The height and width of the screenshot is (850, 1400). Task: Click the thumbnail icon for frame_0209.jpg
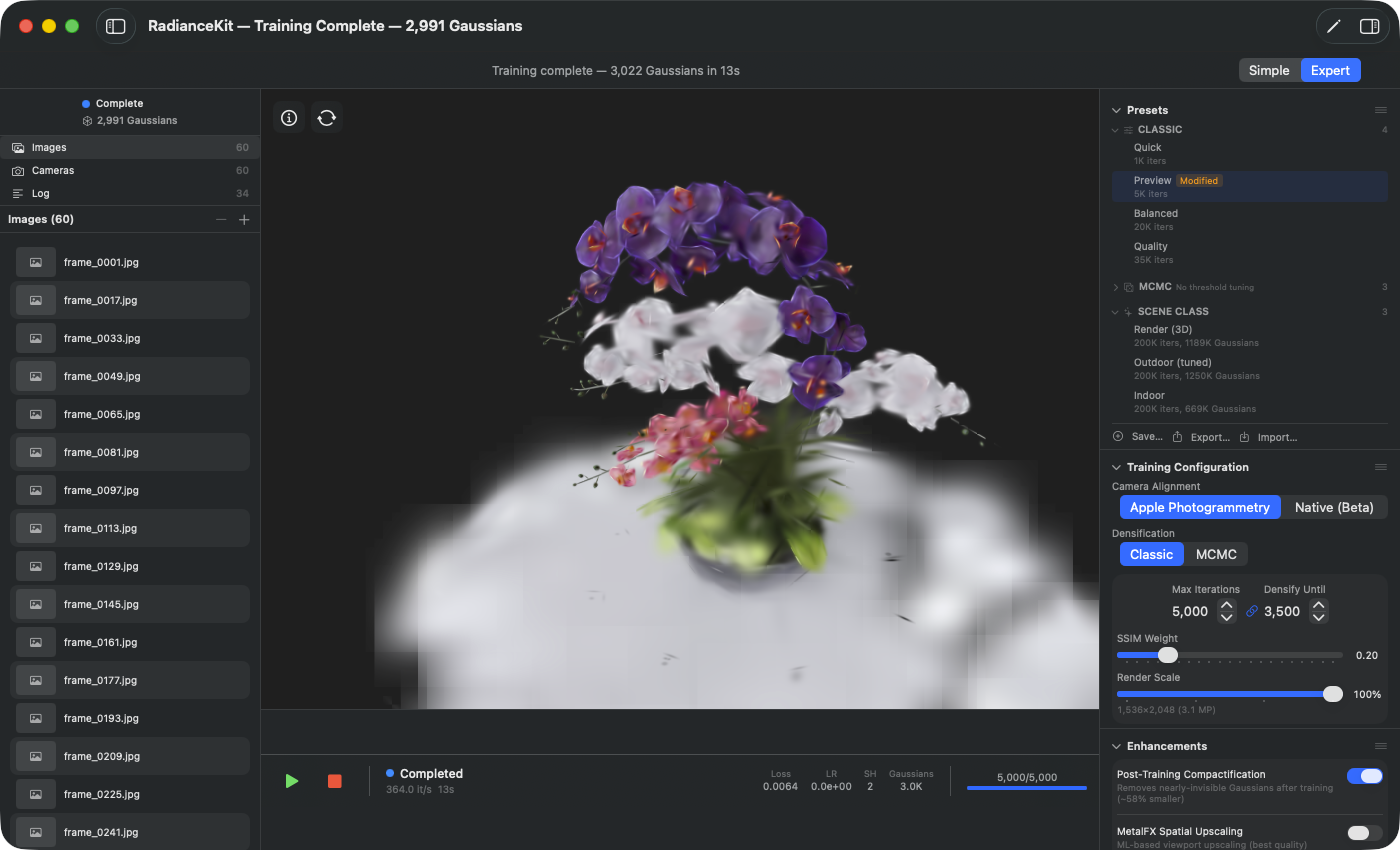click(36, 756)
